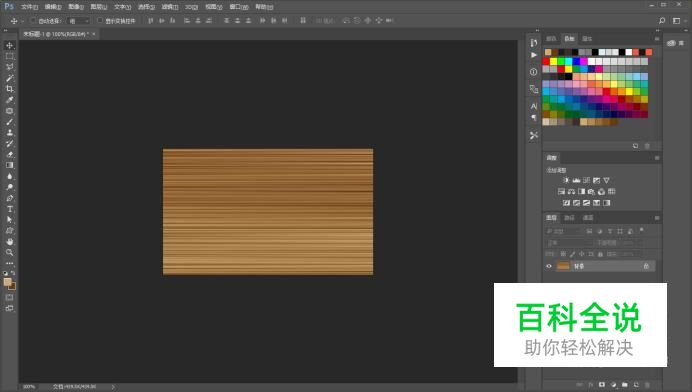Enable the Auto-Select checkbox
This screenshot has height=392, width=692.
33,20
